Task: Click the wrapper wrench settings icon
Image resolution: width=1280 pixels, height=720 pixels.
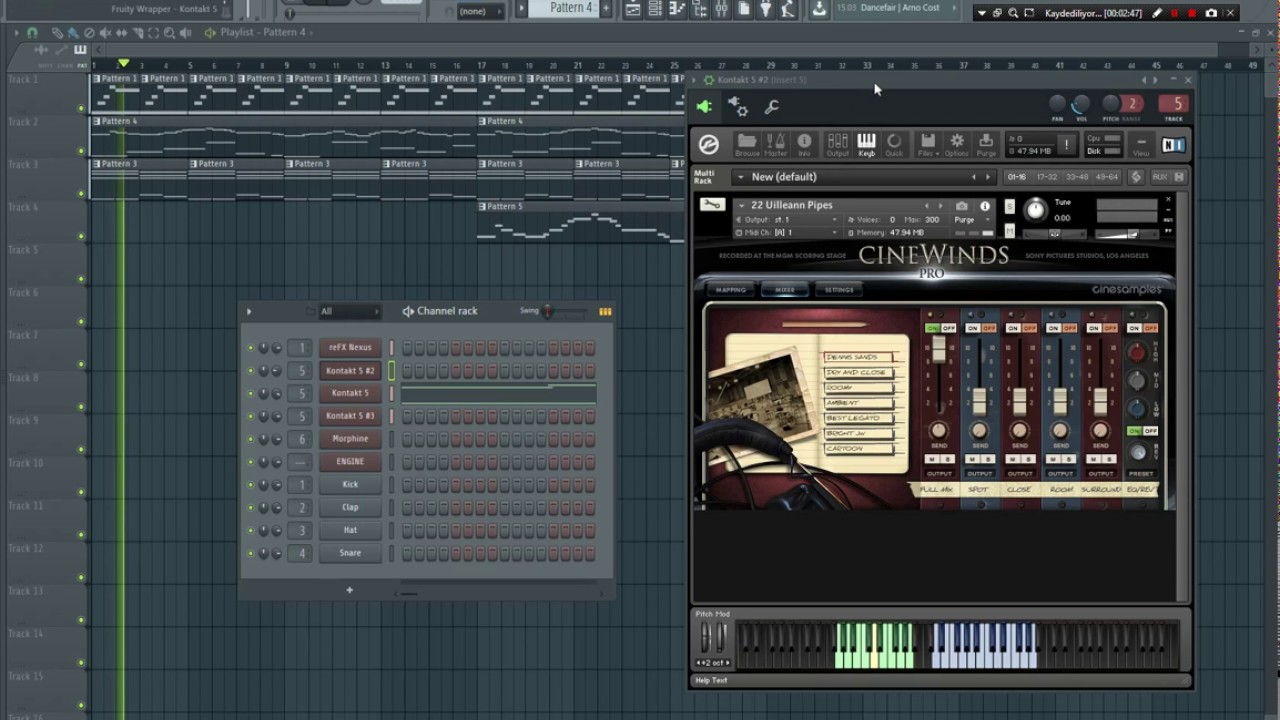Action: pos(771,107)
